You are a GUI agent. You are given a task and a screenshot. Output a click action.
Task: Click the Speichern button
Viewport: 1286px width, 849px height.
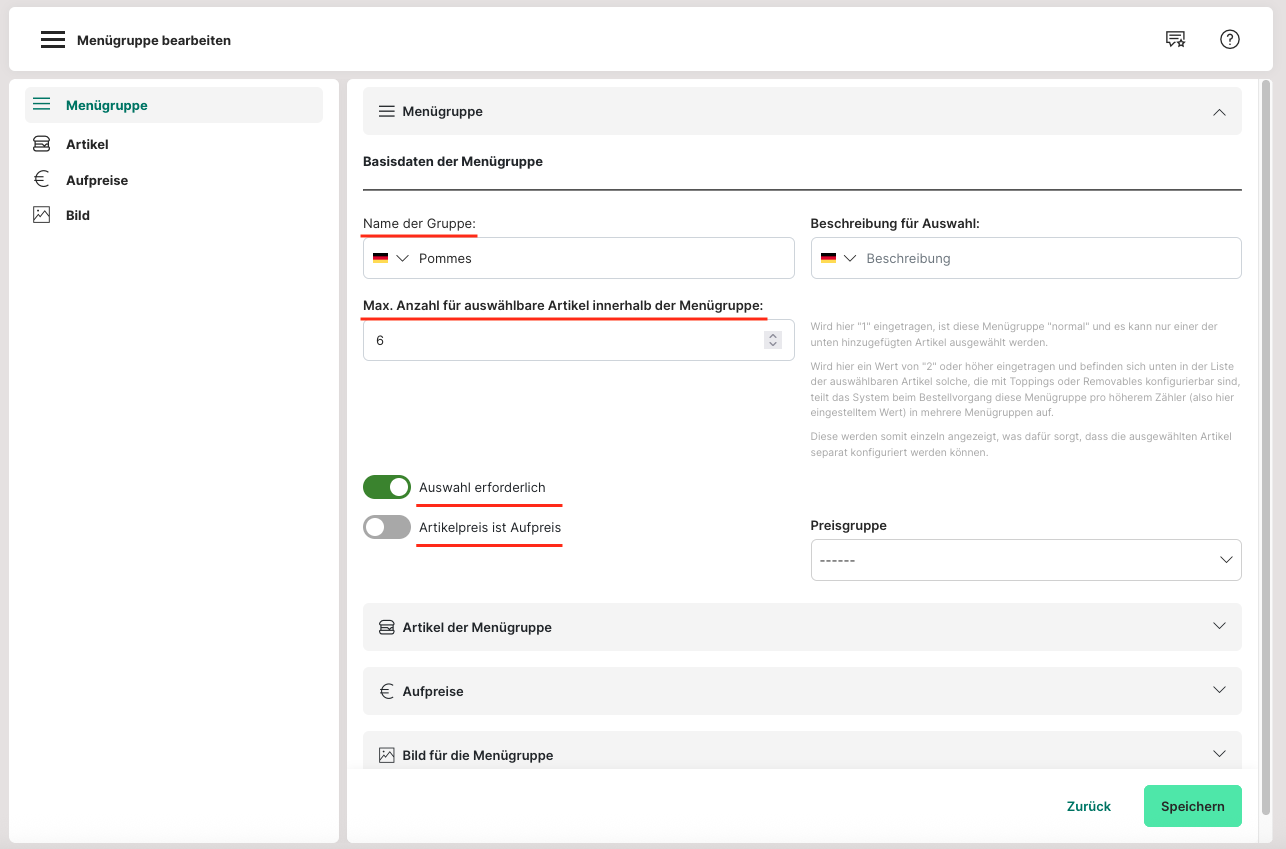coord(1192,806)
